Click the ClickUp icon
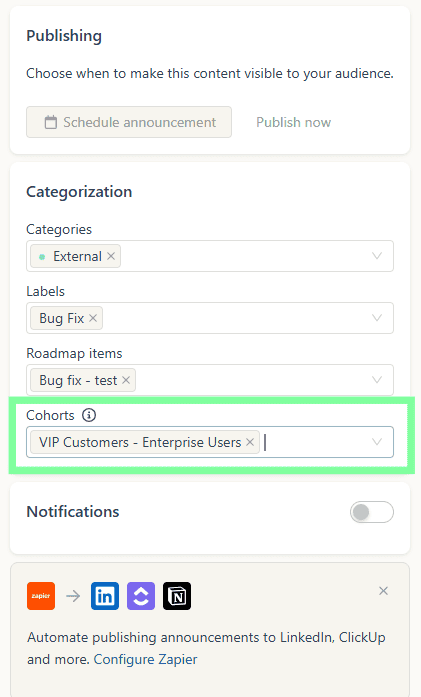Viewport: 421px width, 697px height. click(141, 596)
